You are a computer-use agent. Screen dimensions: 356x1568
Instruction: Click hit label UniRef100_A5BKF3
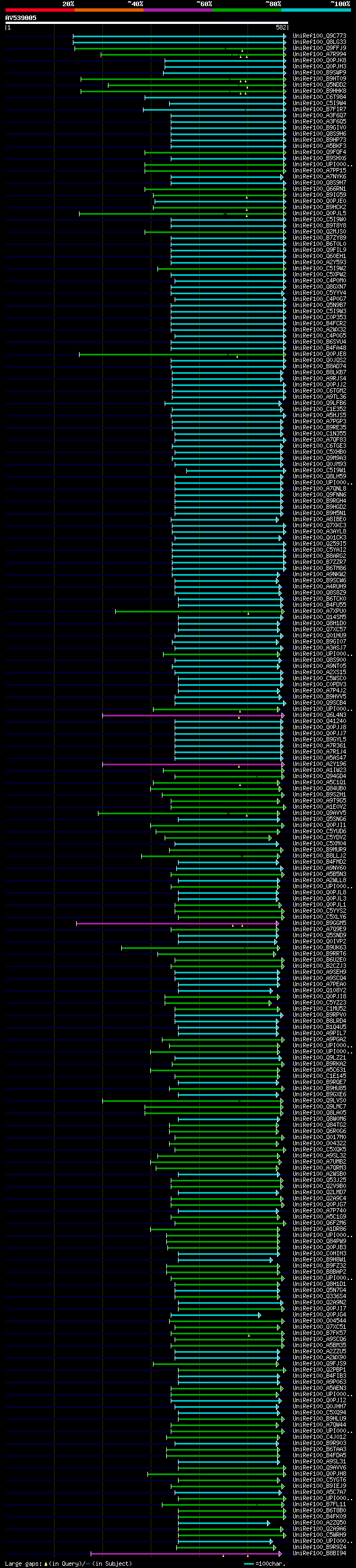[319, 146]
